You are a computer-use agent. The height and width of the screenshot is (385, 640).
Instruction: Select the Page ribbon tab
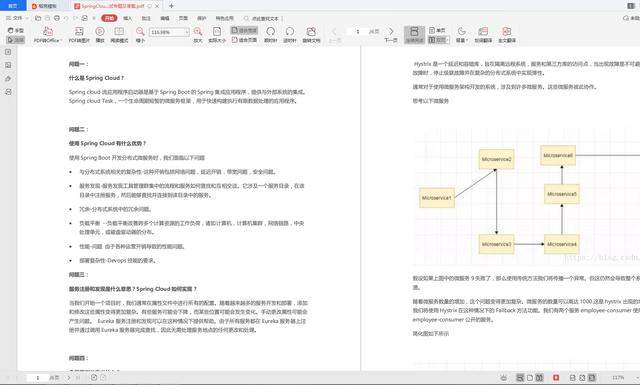tap(183, 18)
